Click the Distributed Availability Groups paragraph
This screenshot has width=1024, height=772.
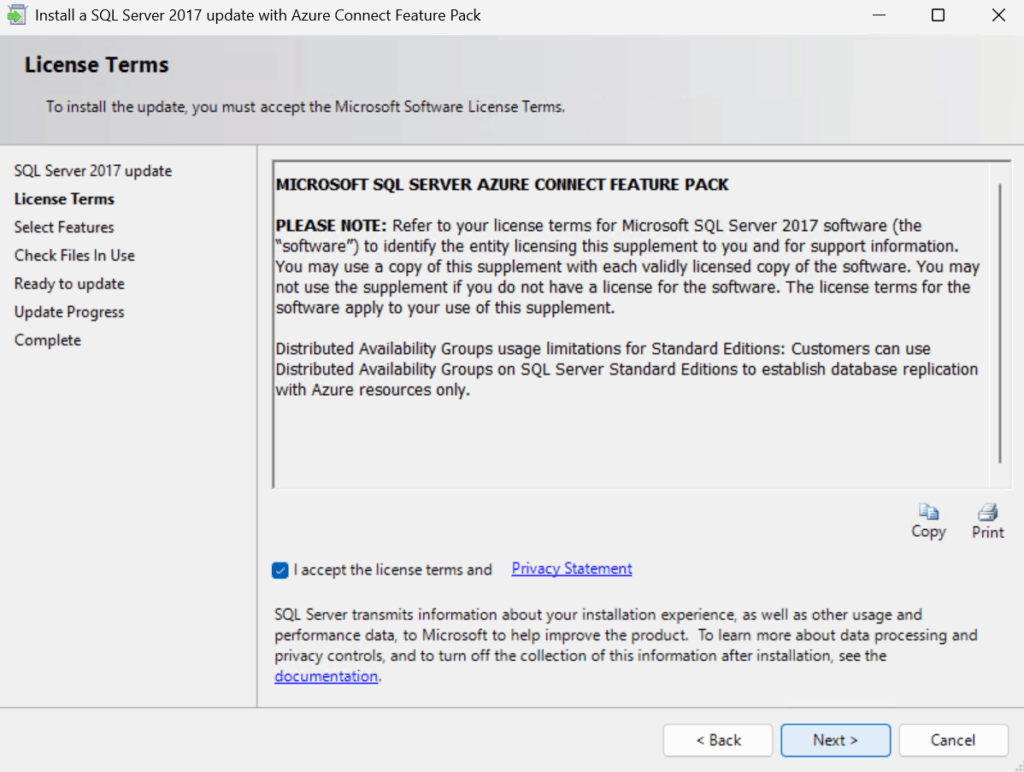tap(627, 369)
